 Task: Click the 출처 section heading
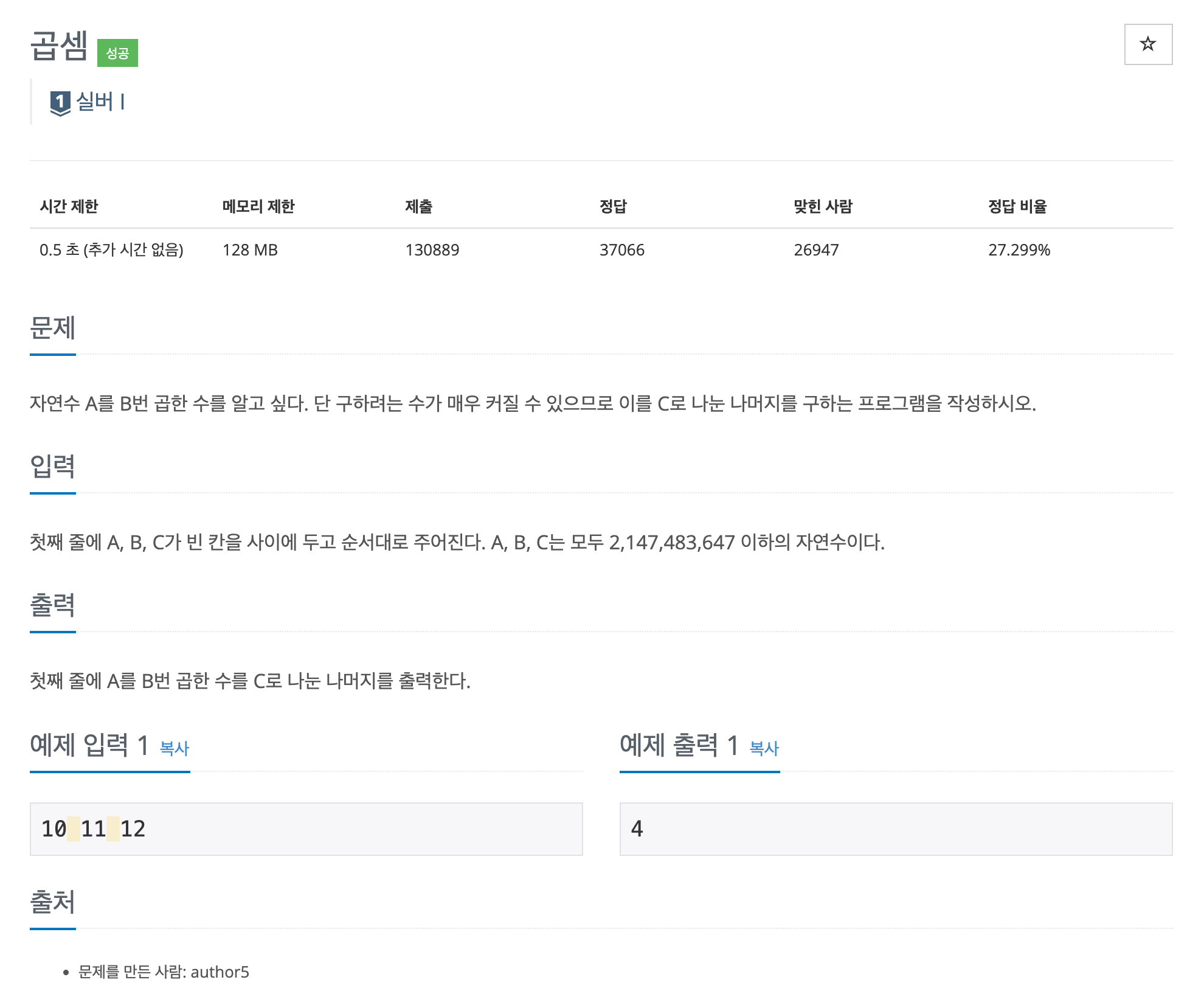52,902
